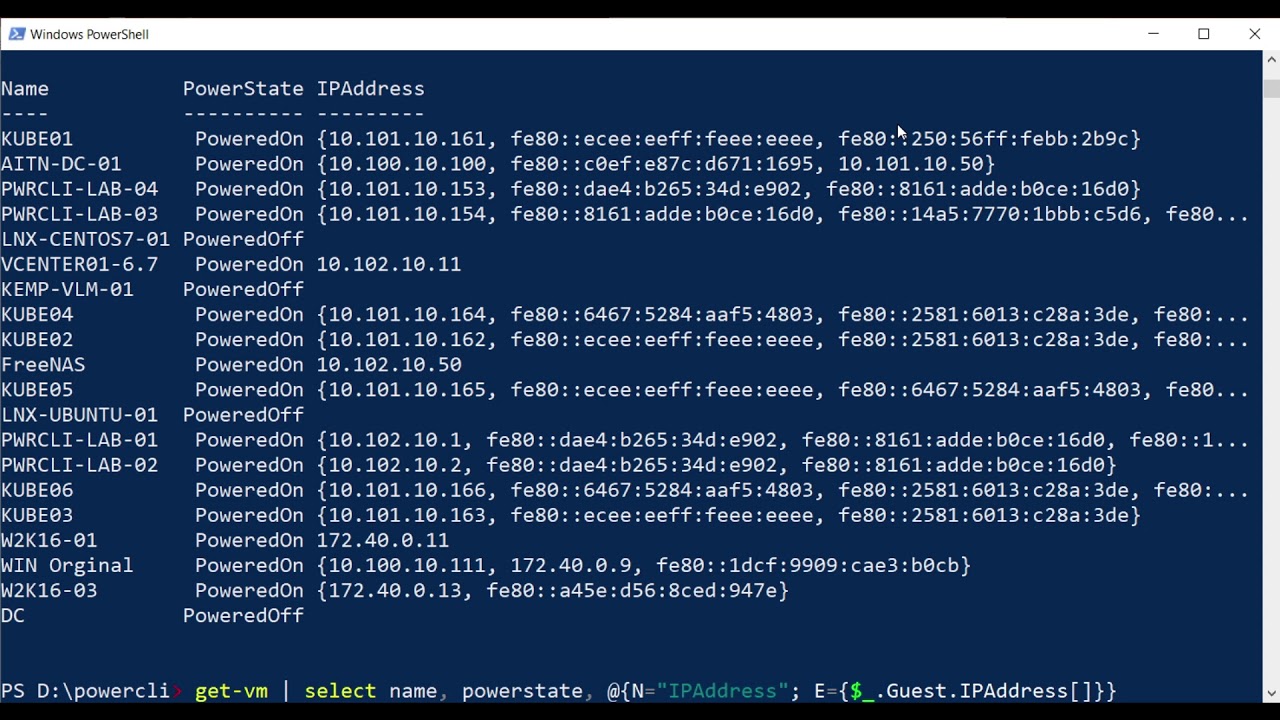Click the FreeNAS VM name

point(43,365)
